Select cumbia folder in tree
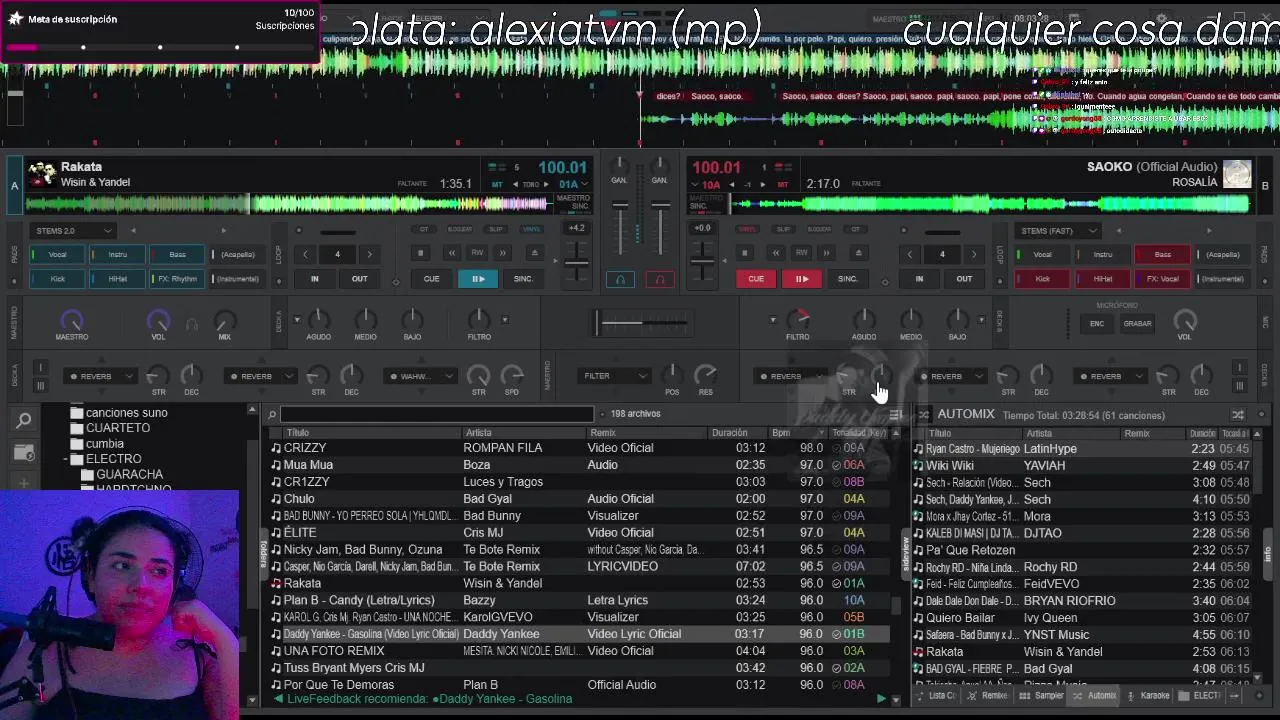The width and height of the screenshot is (1280, 720). (x=105, y=443)
